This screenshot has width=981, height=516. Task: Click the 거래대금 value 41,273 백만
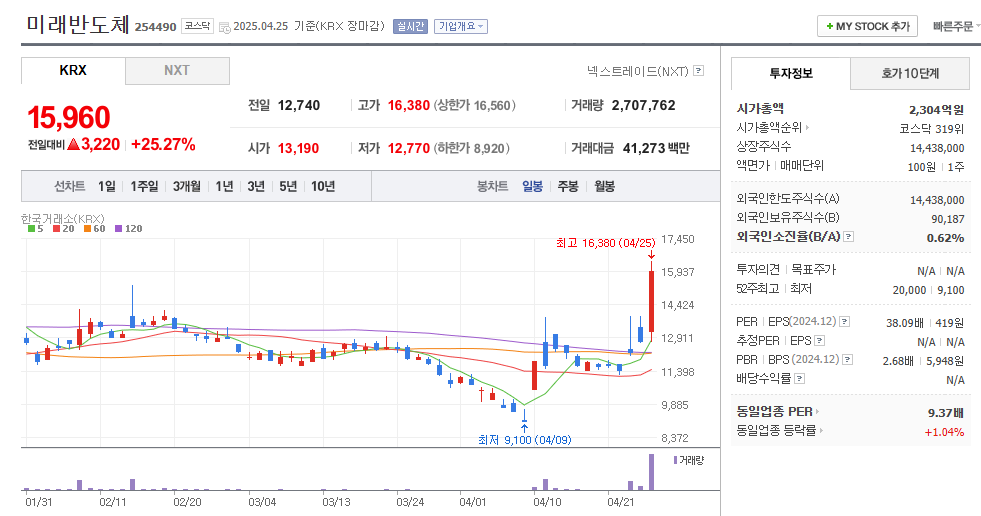click(656, 148)
